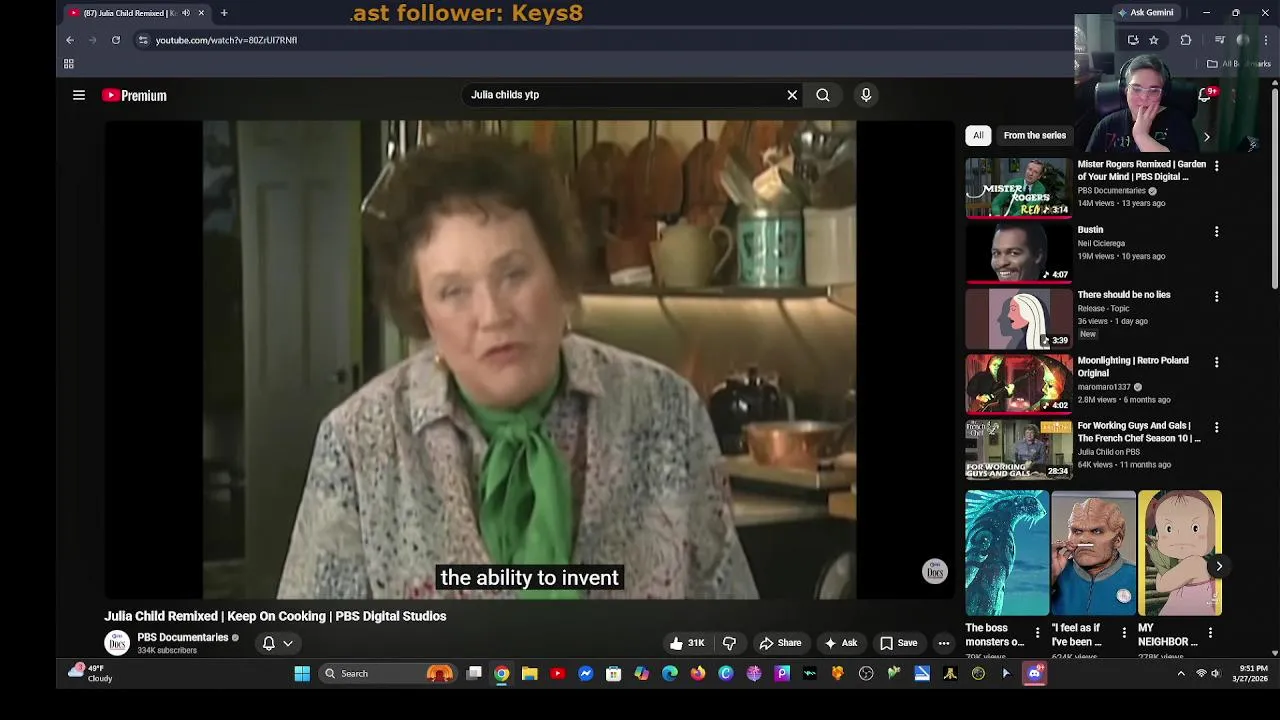
Task: Open the Windows Start menu
Action: pyautogui.click(x=302, y=674)
